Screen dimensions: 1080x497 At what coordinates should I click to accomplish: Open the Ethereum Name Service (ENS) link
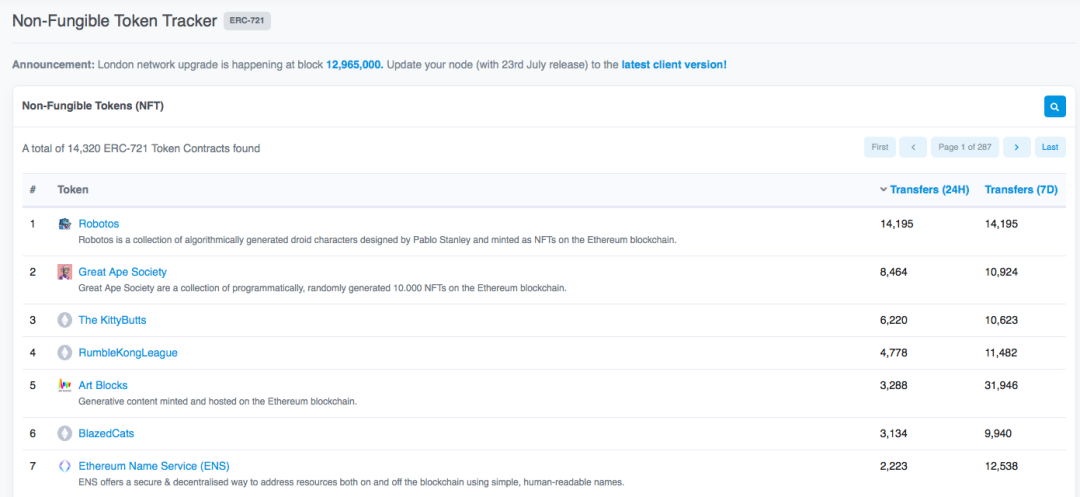pyautogui.click(x=154, y=466)
